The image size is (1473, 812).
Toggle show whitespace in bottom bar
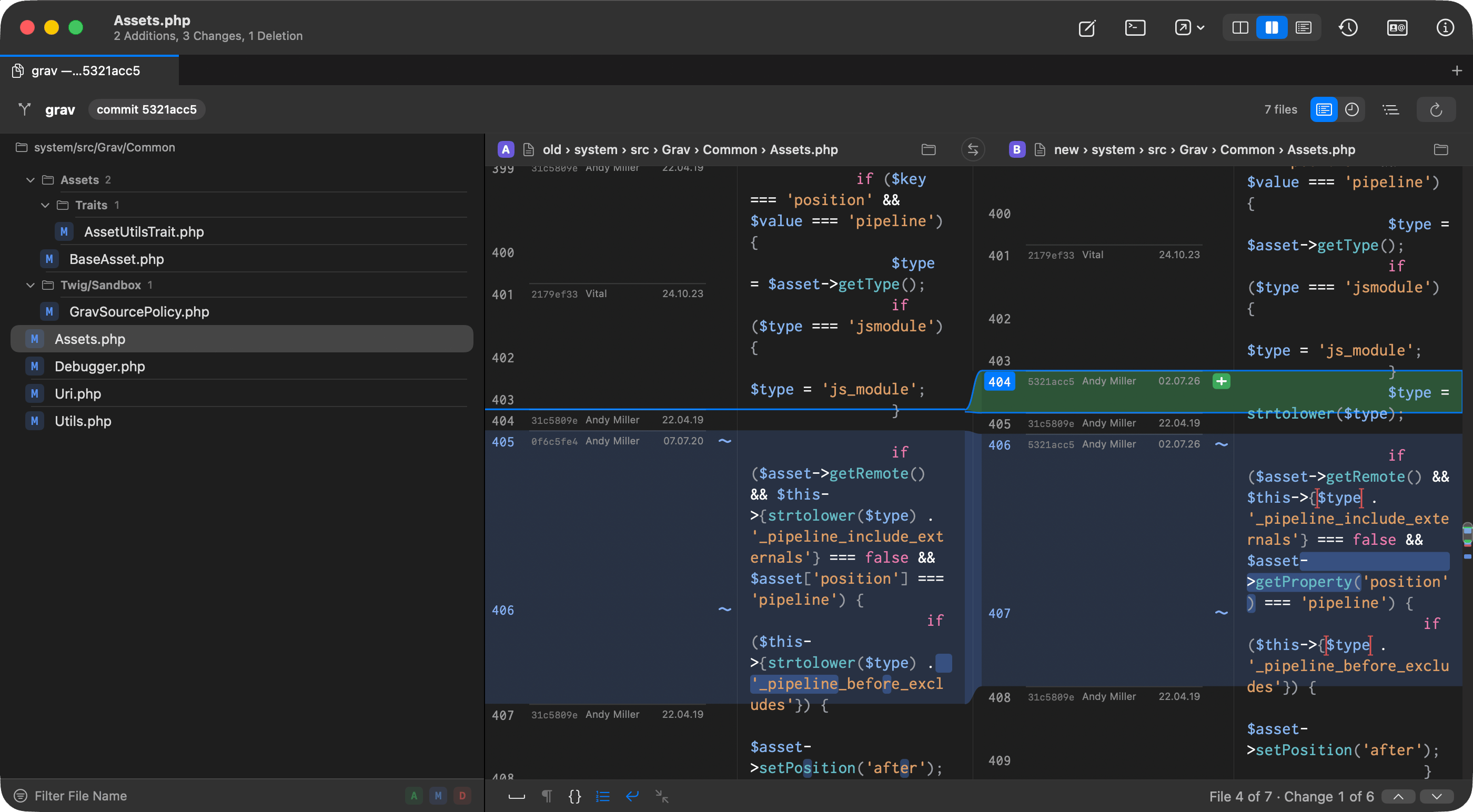tap(517, 796)
